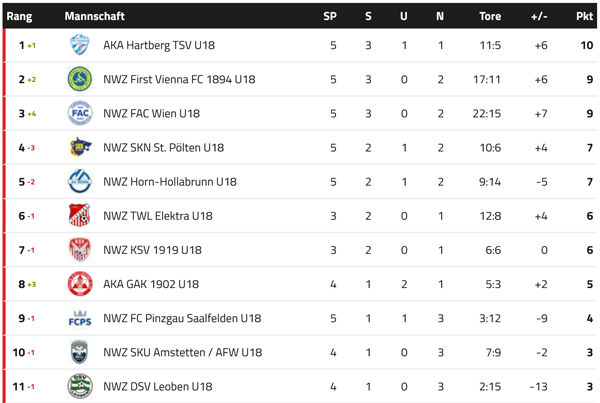Click the AKA GAK 1902 U18 logo
The height and width of the screenshot is (403, 600).
(x=80, y=284)
